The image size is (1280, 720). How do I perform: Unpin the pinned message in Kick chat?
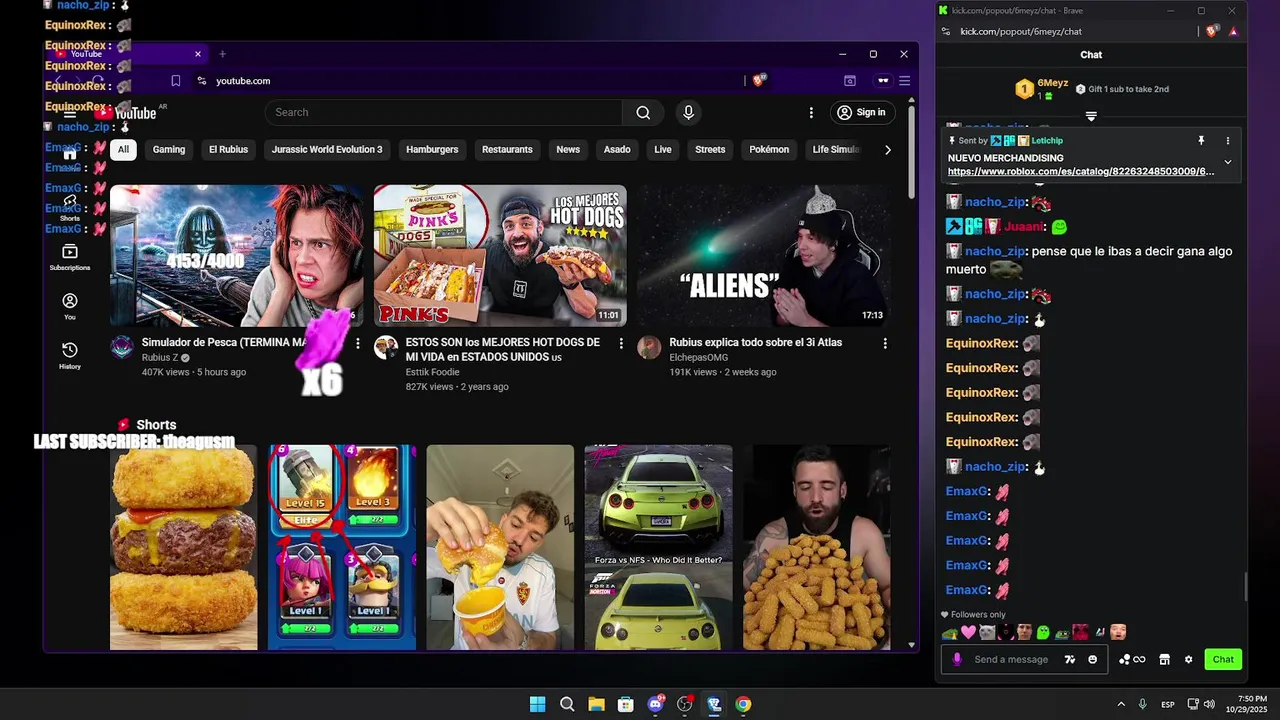point(1201,141)
